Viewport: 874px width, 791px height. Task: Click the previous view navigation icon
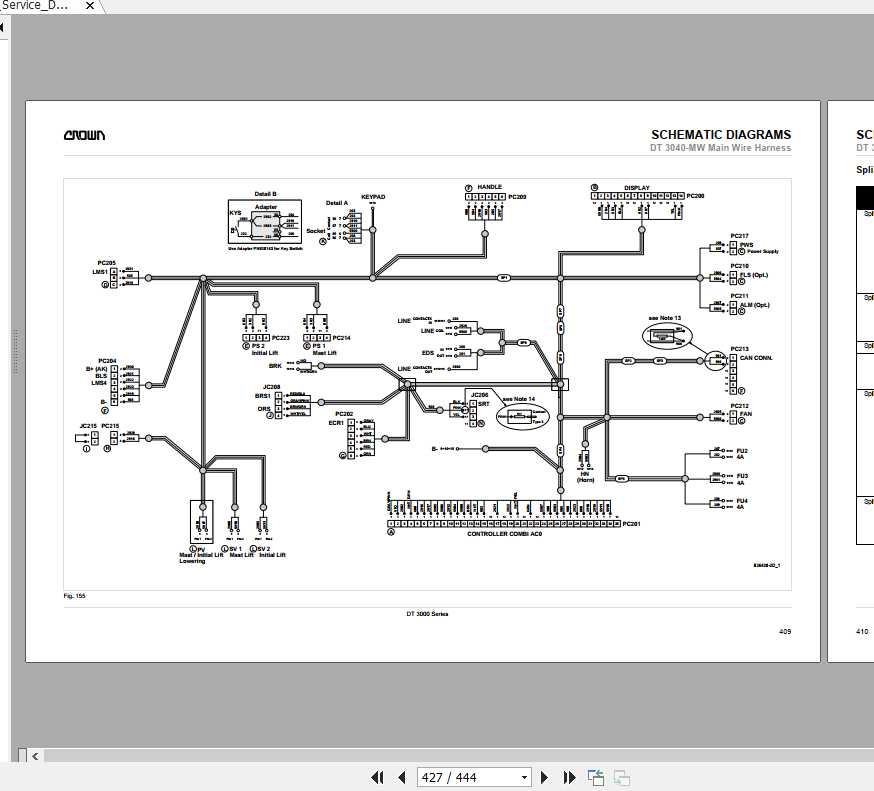pyautogui.click(x=596, y=777)
